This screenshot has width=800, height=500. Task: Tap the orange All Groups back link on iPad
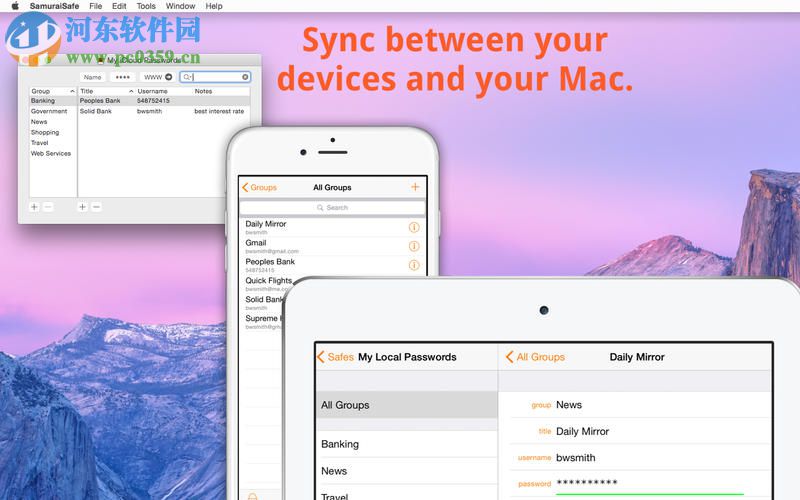[535, 357]
